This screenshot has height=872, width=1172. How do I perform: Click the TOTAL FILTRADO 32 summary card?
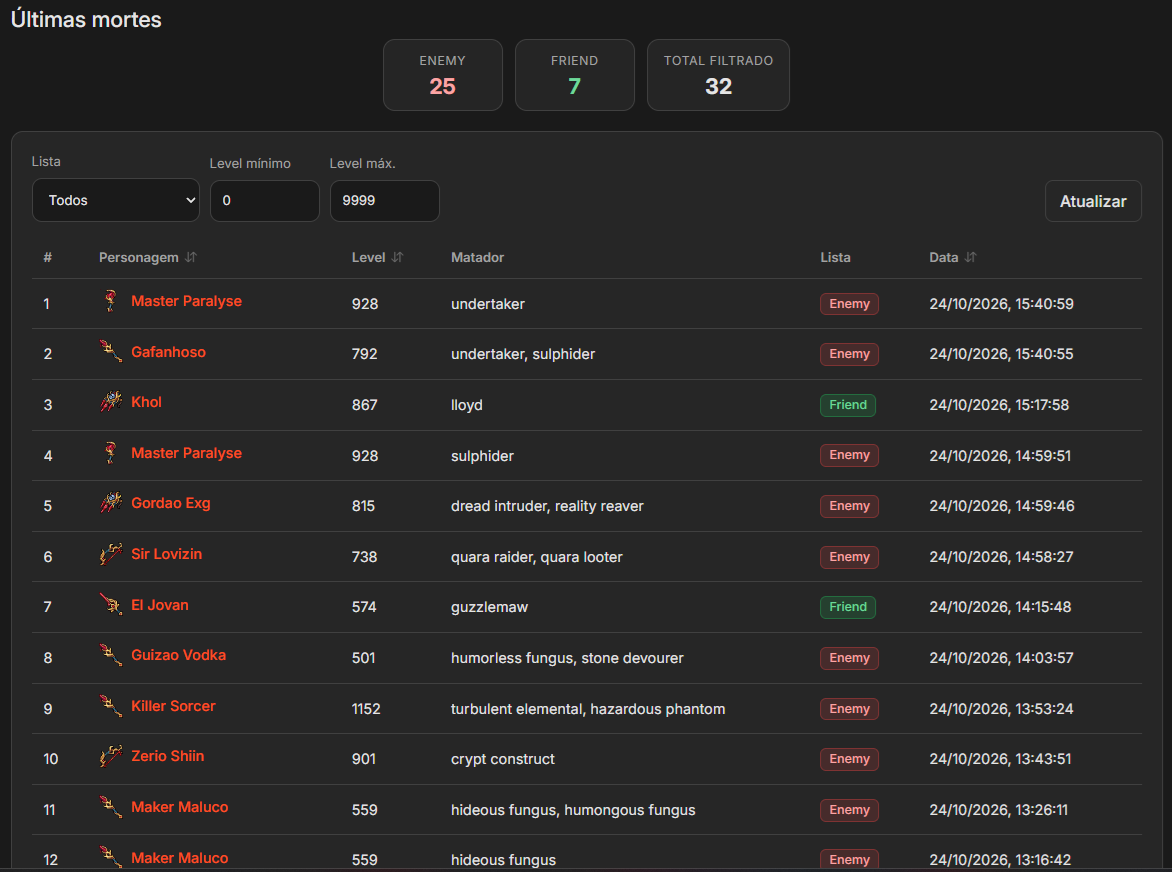(x=718, y=75)
